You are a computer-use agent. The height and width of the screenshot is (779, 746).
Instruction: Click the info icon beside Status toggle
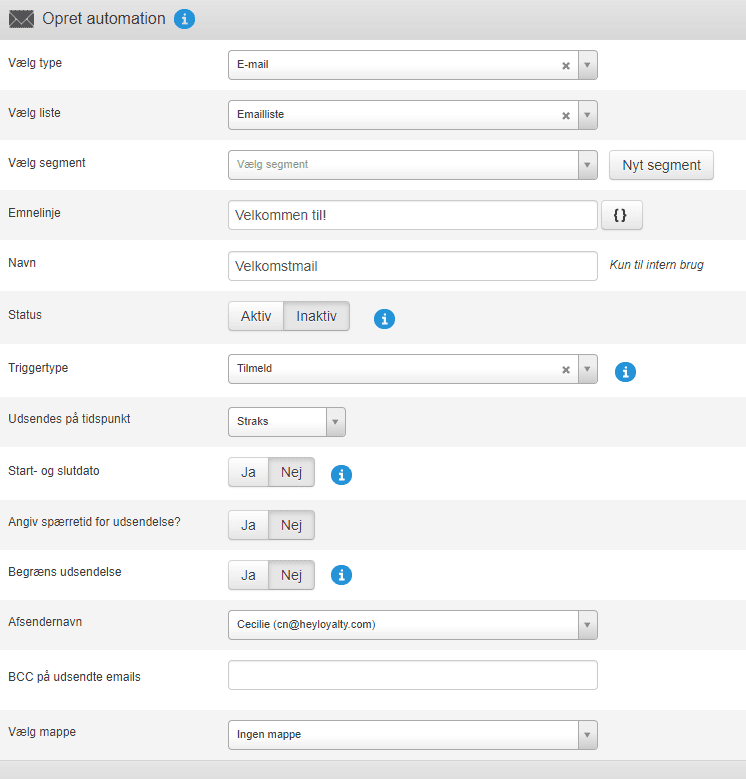pos(384,319)
